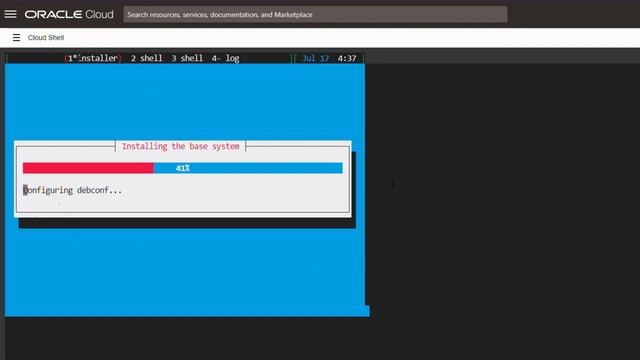The width and height of the screenshot is (640, 360).
Task: Click the 4:37 clock in status bar
Action: point(347,58)
